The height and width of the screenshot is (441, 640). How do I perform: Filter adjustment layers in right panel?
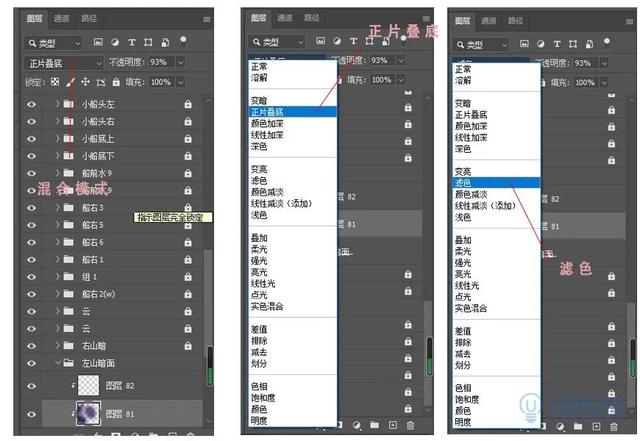pyautogui.click(x=541, y=44)
